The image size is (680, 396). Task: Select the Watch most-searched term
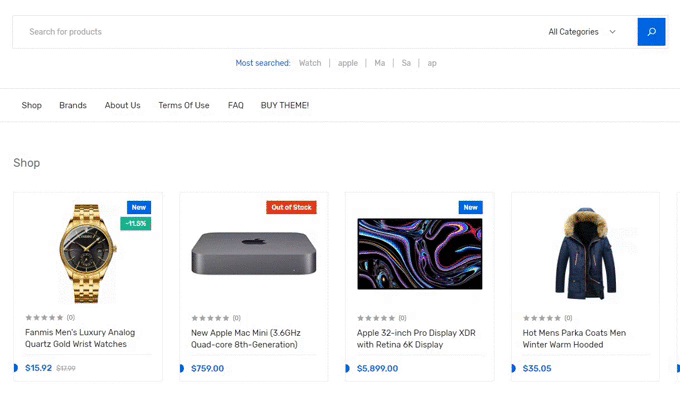pyautogui.click(x=310, y=63)
